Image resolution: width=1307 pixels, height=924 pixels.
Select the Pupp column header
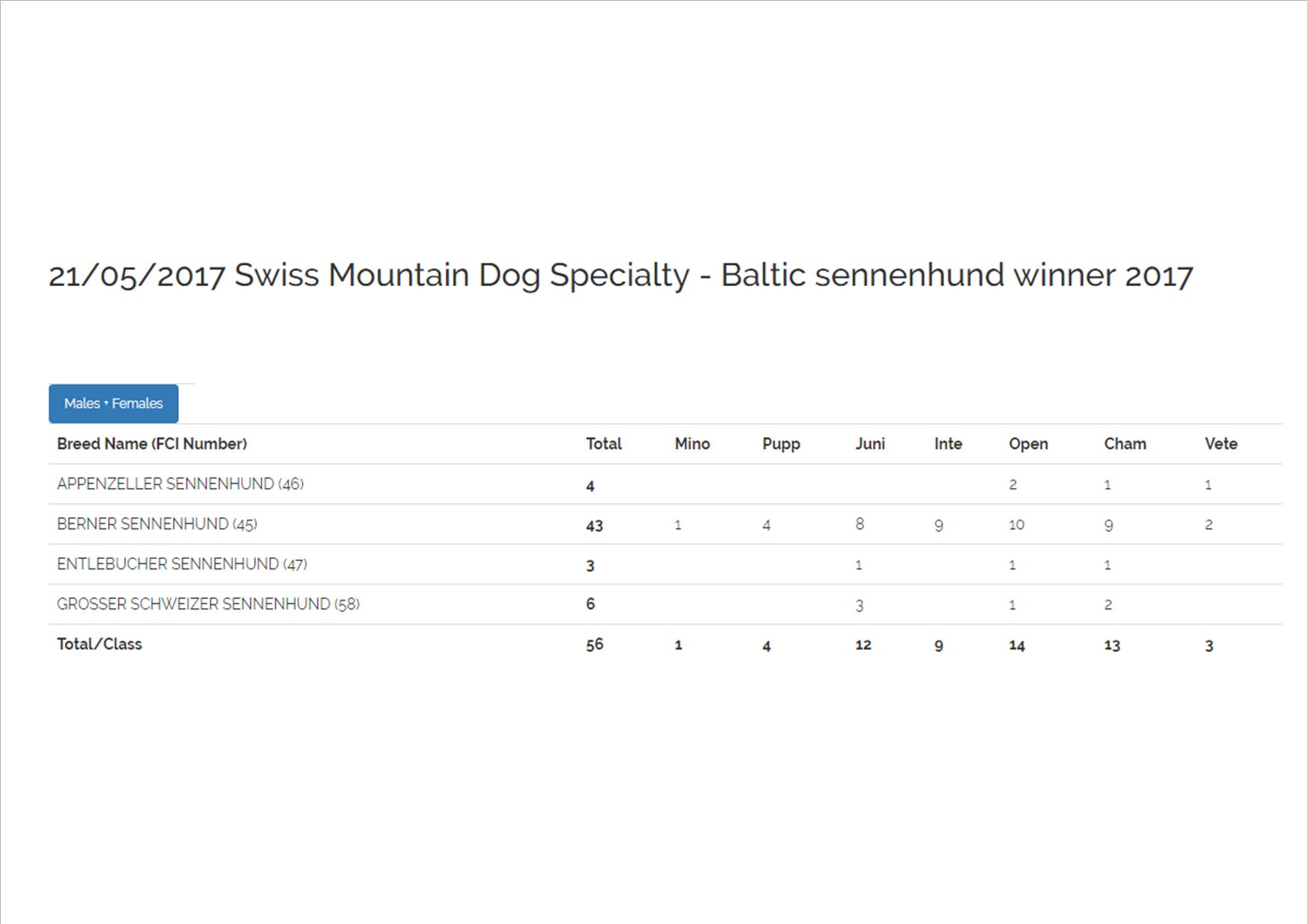tap(781, 444)
